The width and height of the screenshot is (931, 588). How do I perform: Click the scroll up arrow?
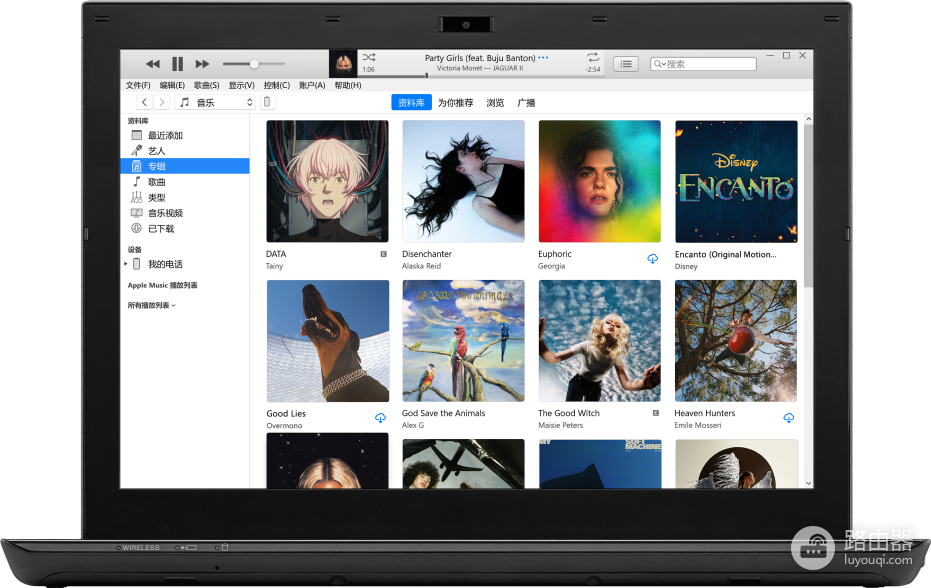[808, 119]
